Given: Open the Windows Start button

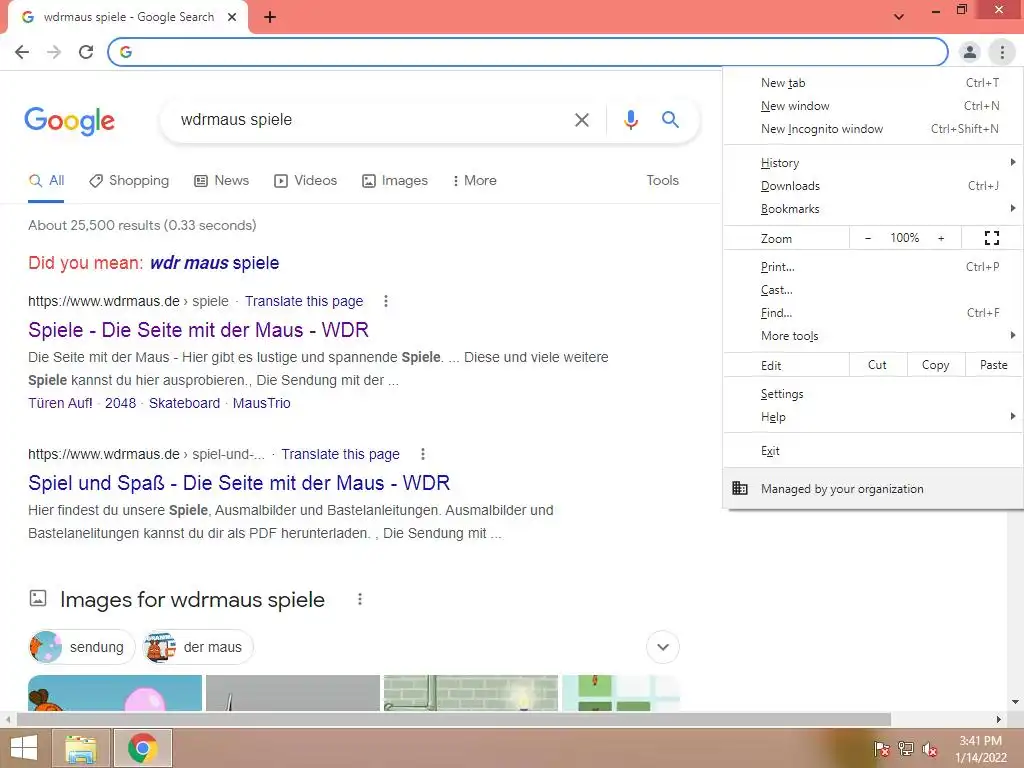Looking at the screenshot, I should pos(24,748).
